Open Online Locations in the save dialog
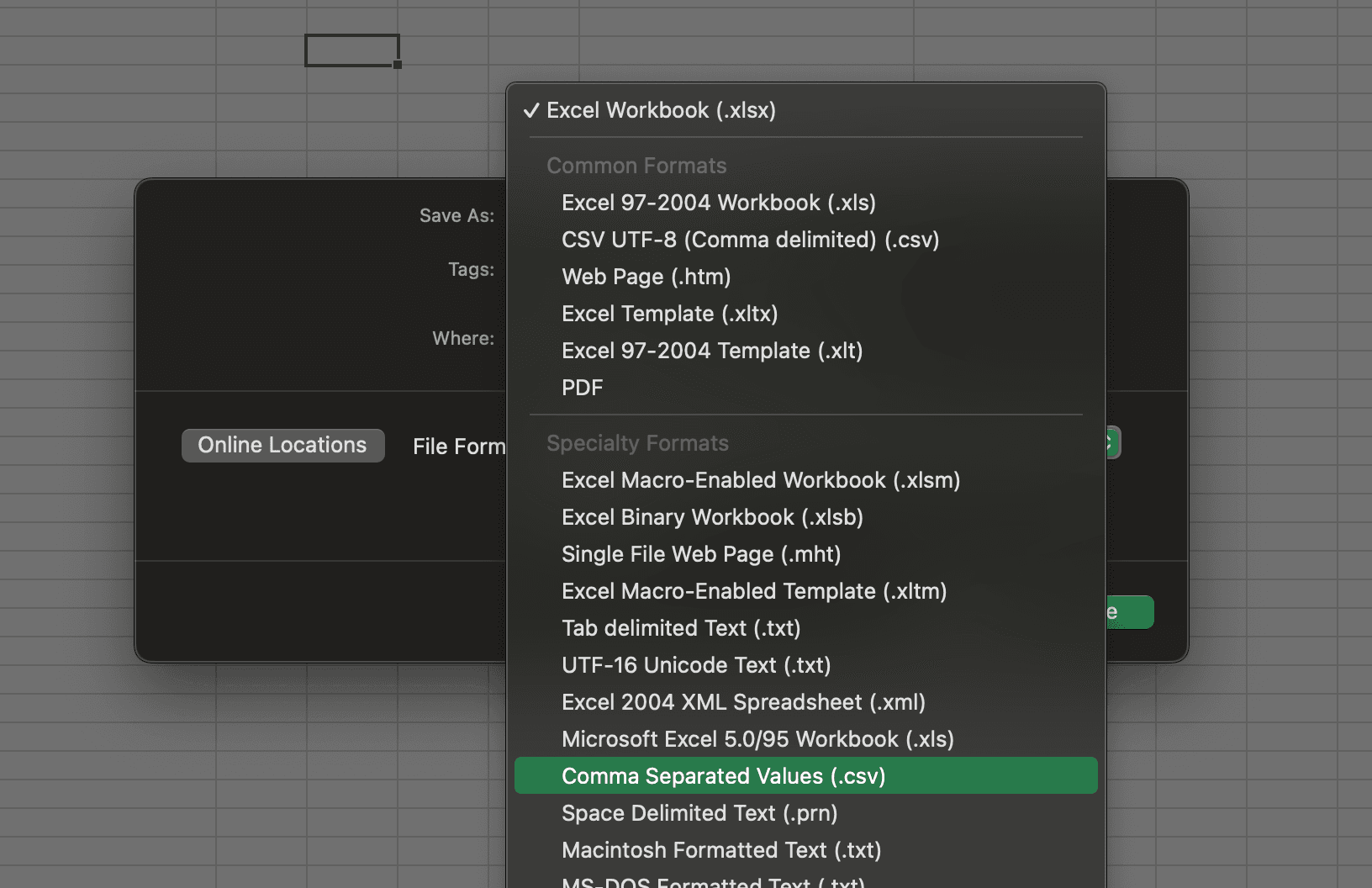This screenshot has width=1372, height=888. tap(282, 446)
